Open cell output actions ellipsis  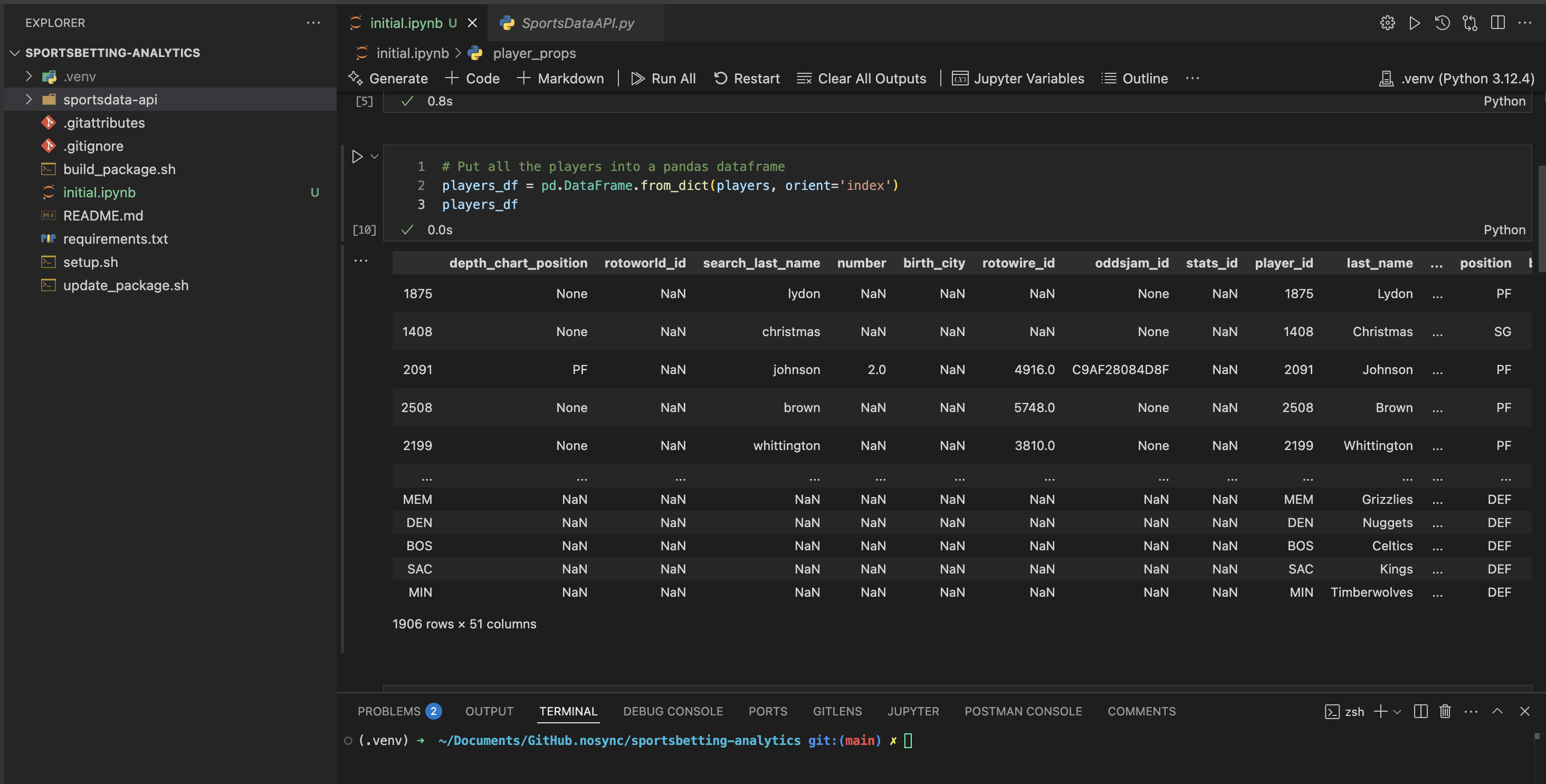coord(361,261)
